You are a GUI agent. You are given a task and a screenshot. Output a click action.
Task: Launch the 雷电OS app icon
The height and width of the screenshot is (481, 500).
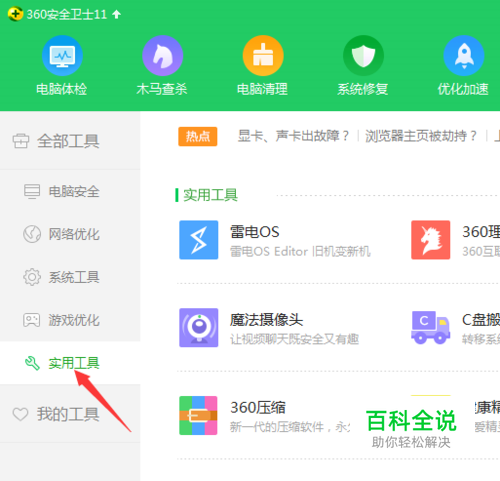[x=199, y=240]
